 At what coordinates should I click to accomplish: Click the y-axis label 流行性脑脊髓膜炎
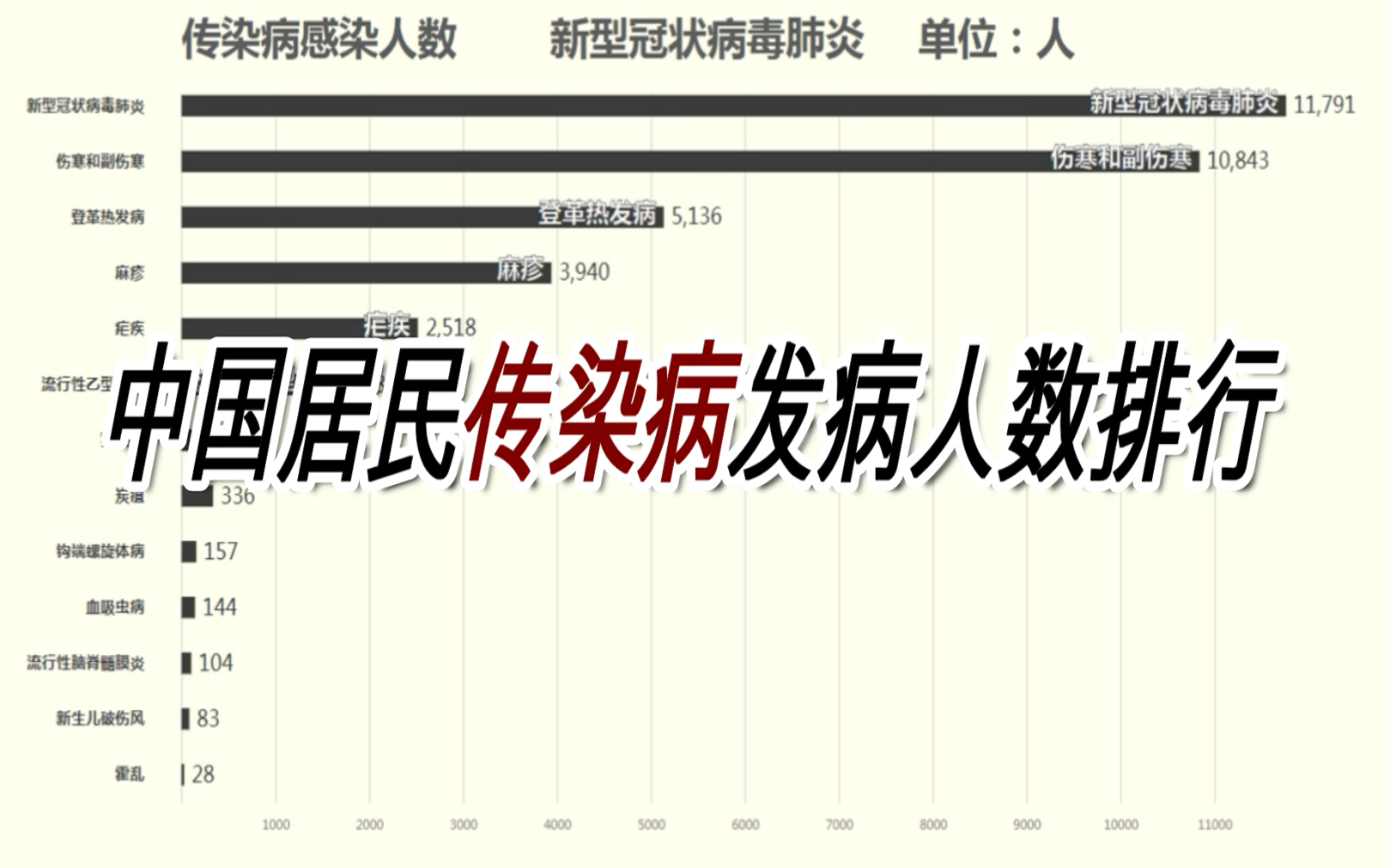(x=86, y=663)
